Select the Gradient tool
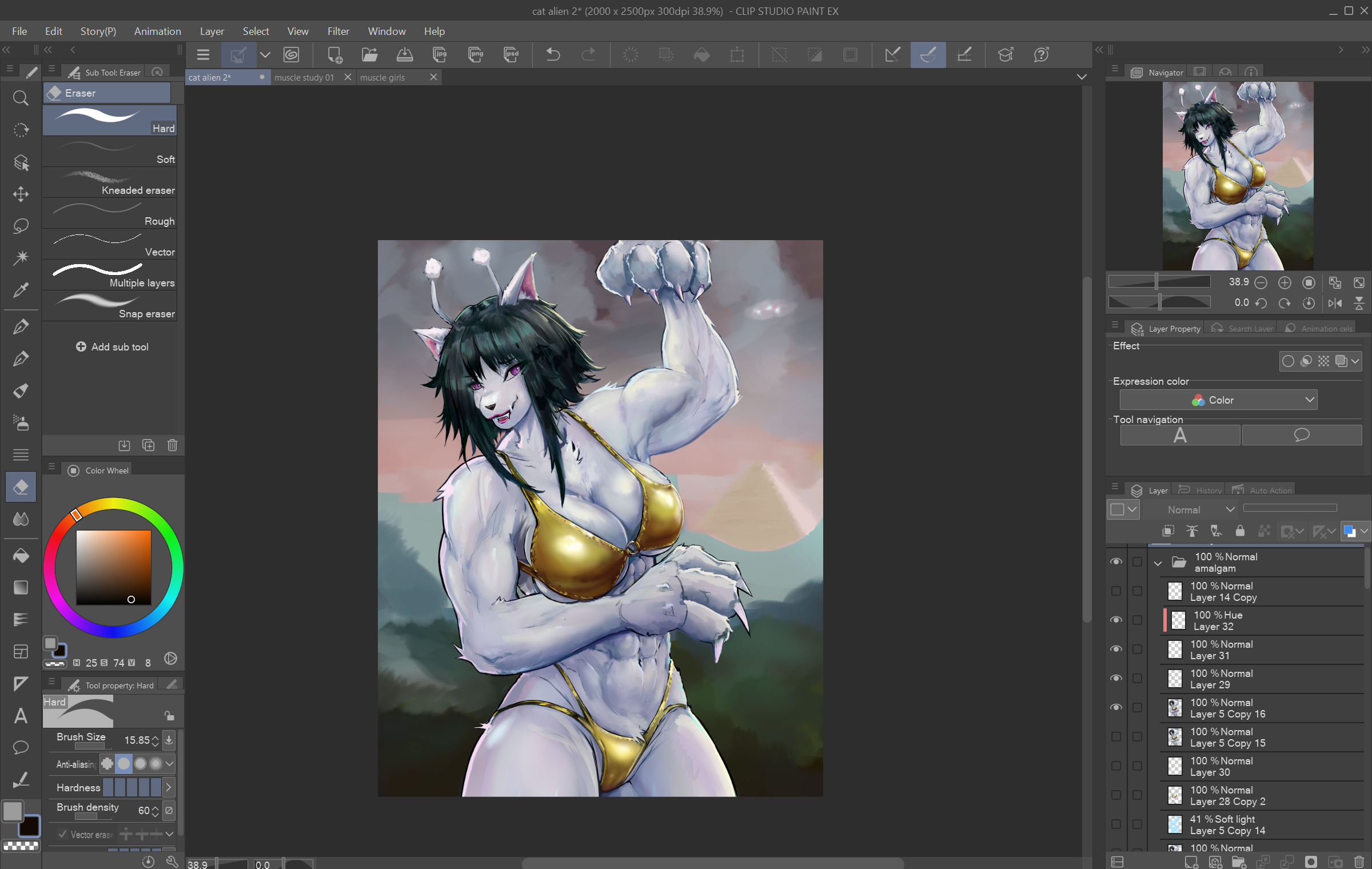Image resolution: width=1372 pixels, height=869 pixels. (x=21, y=588)
